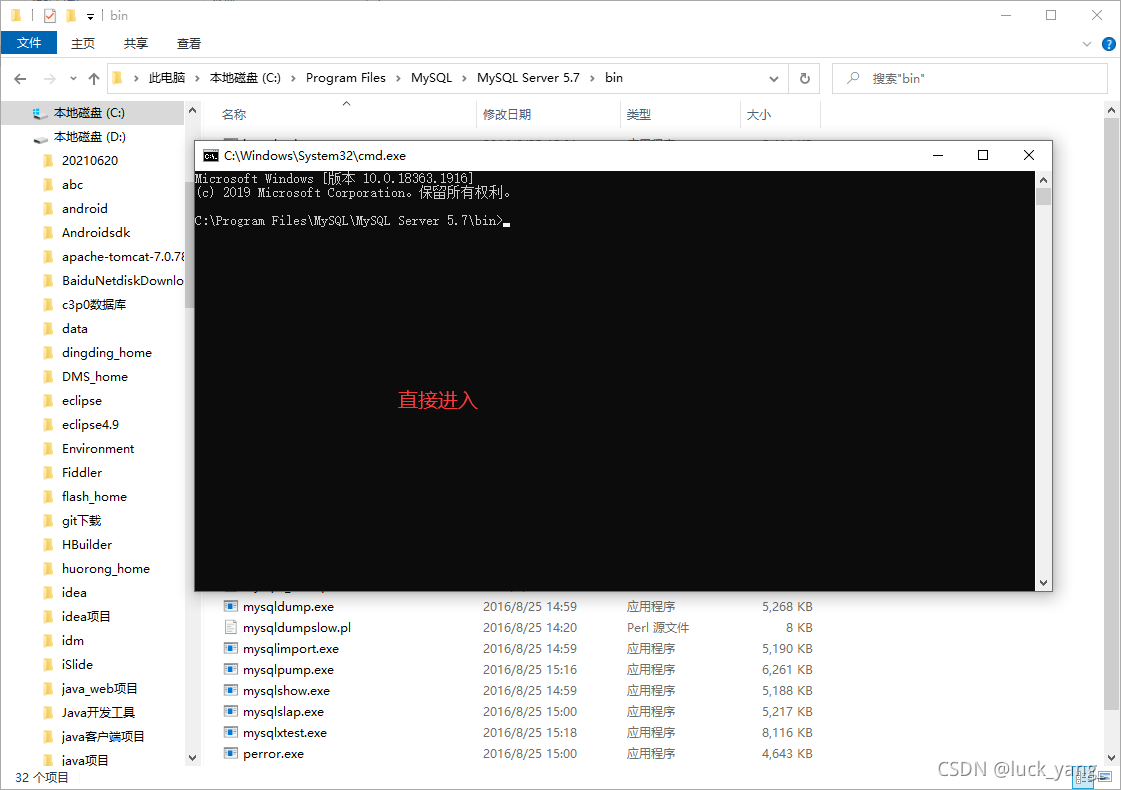The height and width of the screenshot is (790, 1121).
Task: Open the java_web项目 folder in tree
Action: pos(99,688)
